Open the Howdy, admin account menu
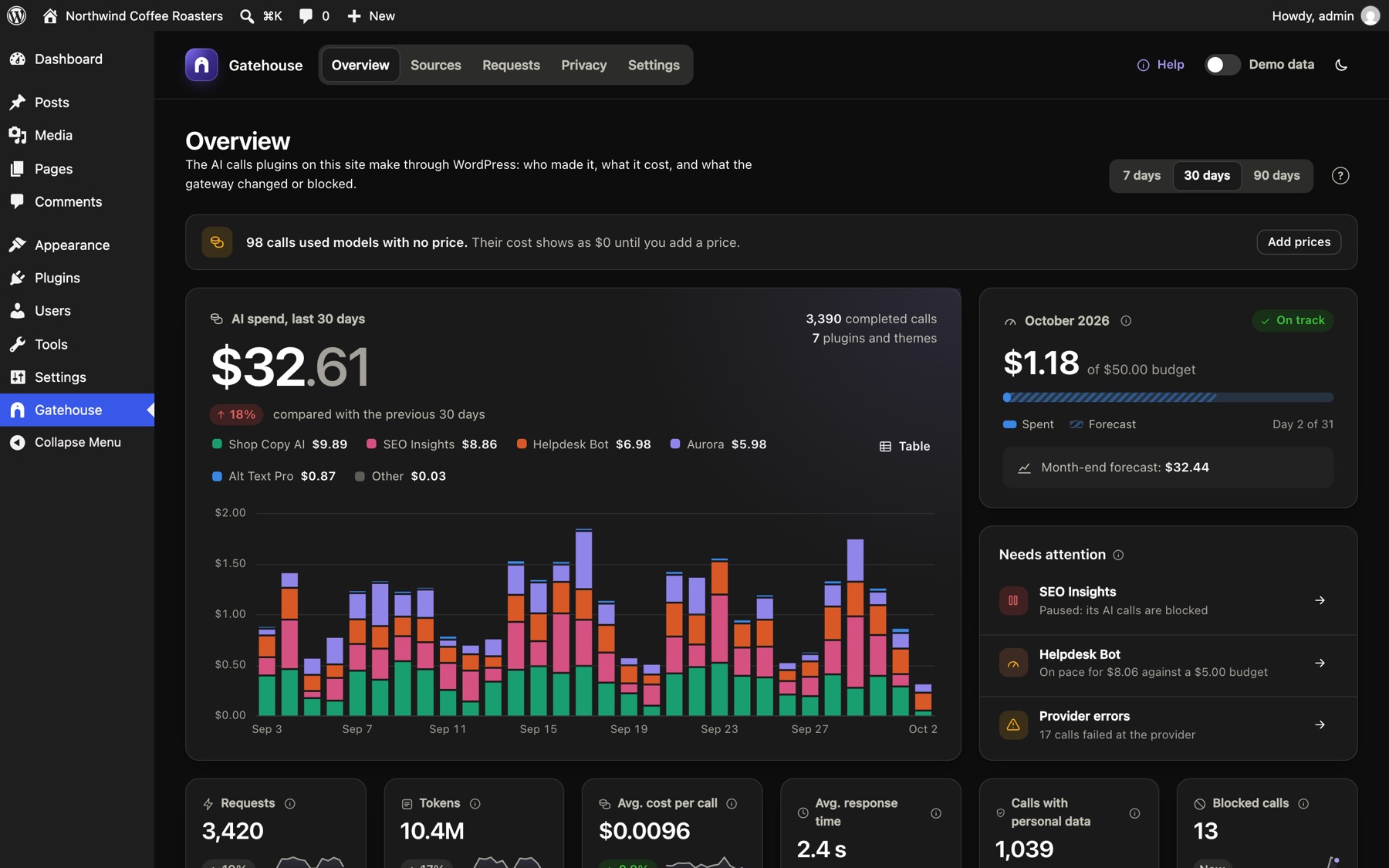The image size is (1389, 868). tap(1325, 15)
